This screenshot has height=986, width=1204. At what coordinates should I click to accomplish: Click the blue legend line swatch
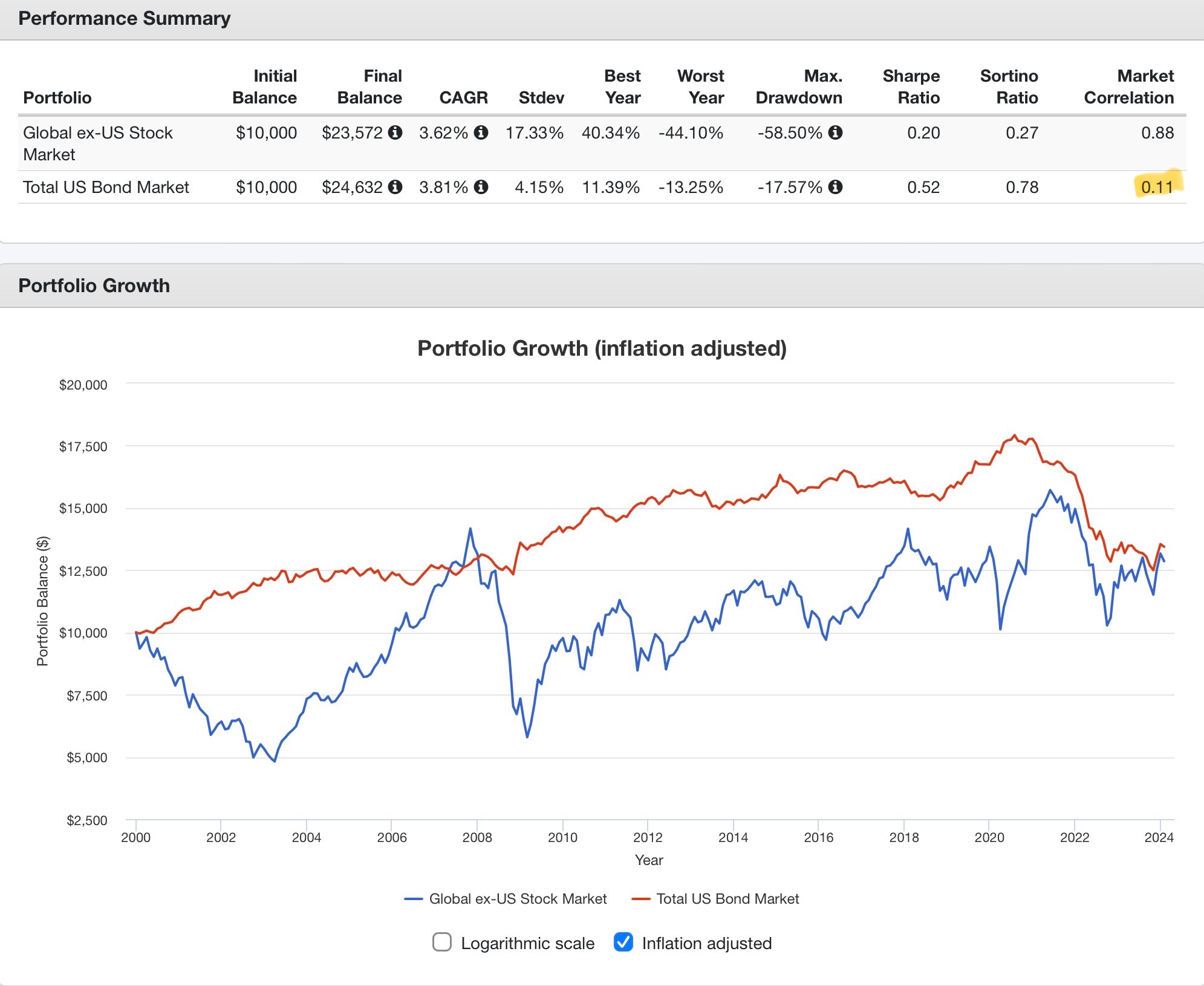tap(413, 899)
